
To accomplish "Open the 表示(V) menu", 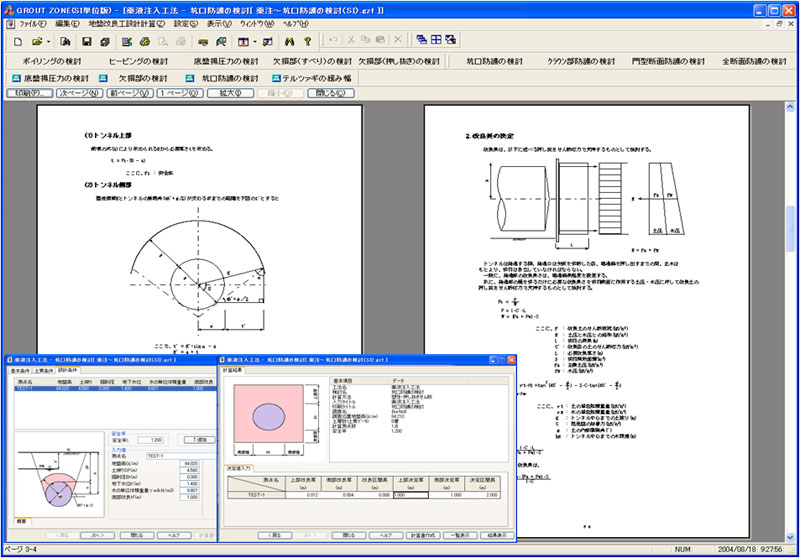I will click(x=217, y=22).
